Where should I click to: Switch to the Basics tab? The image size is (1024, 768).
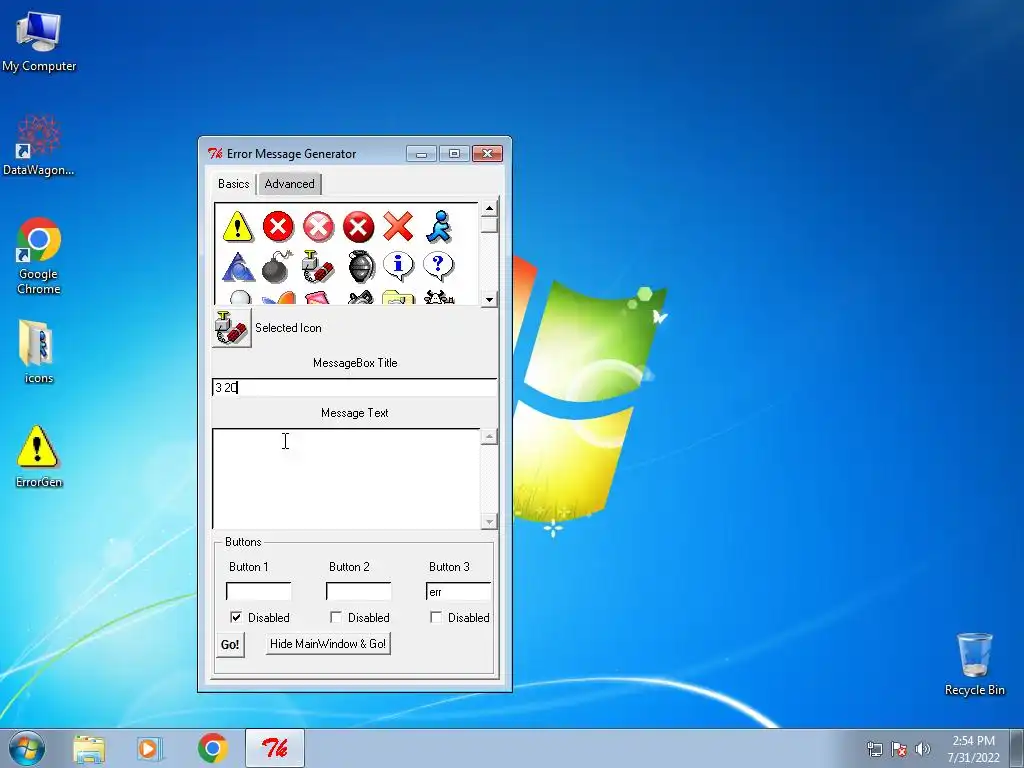point(234,184)
